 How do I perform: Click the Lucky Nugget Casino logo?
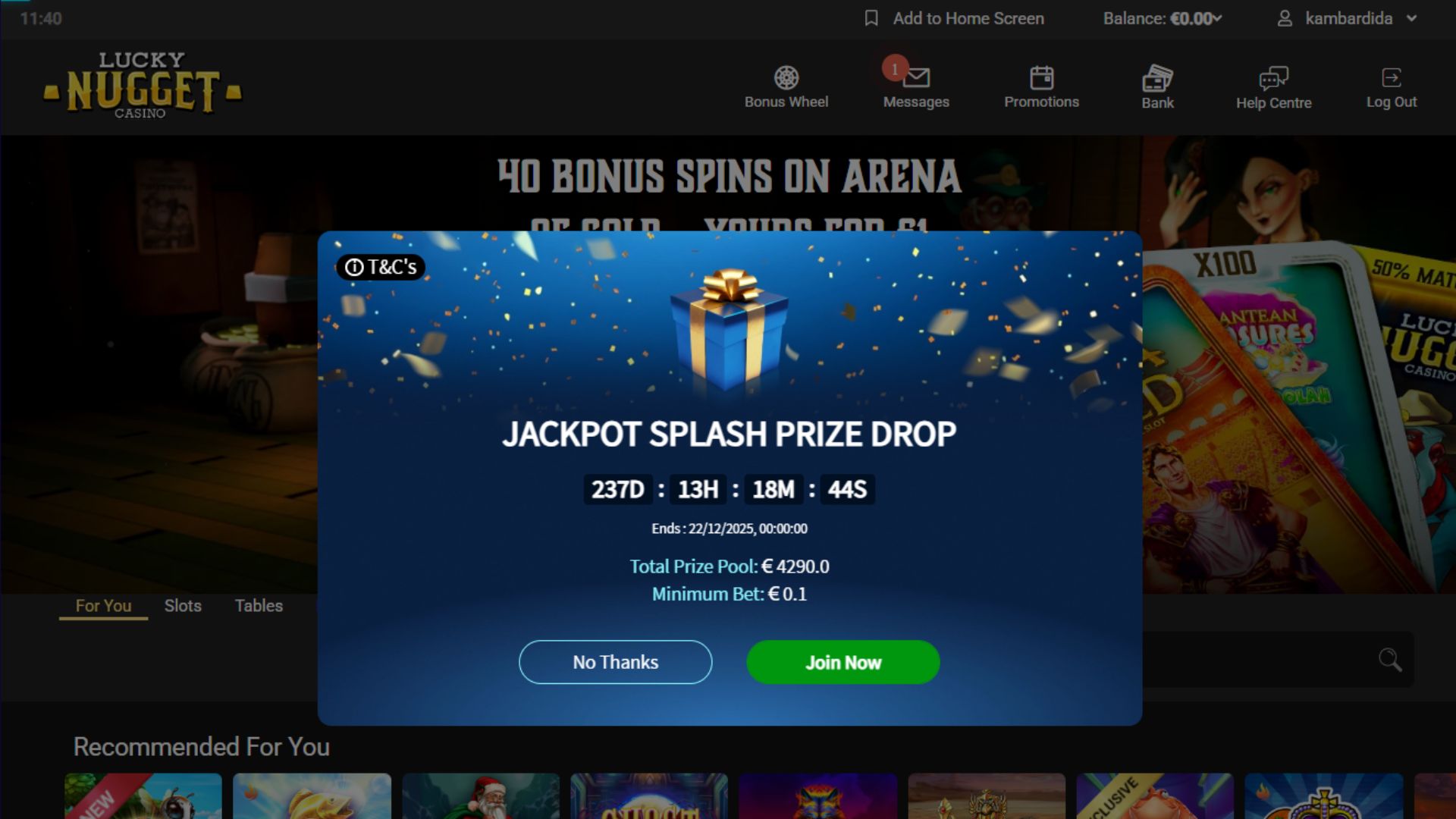[x=143, y=85]
